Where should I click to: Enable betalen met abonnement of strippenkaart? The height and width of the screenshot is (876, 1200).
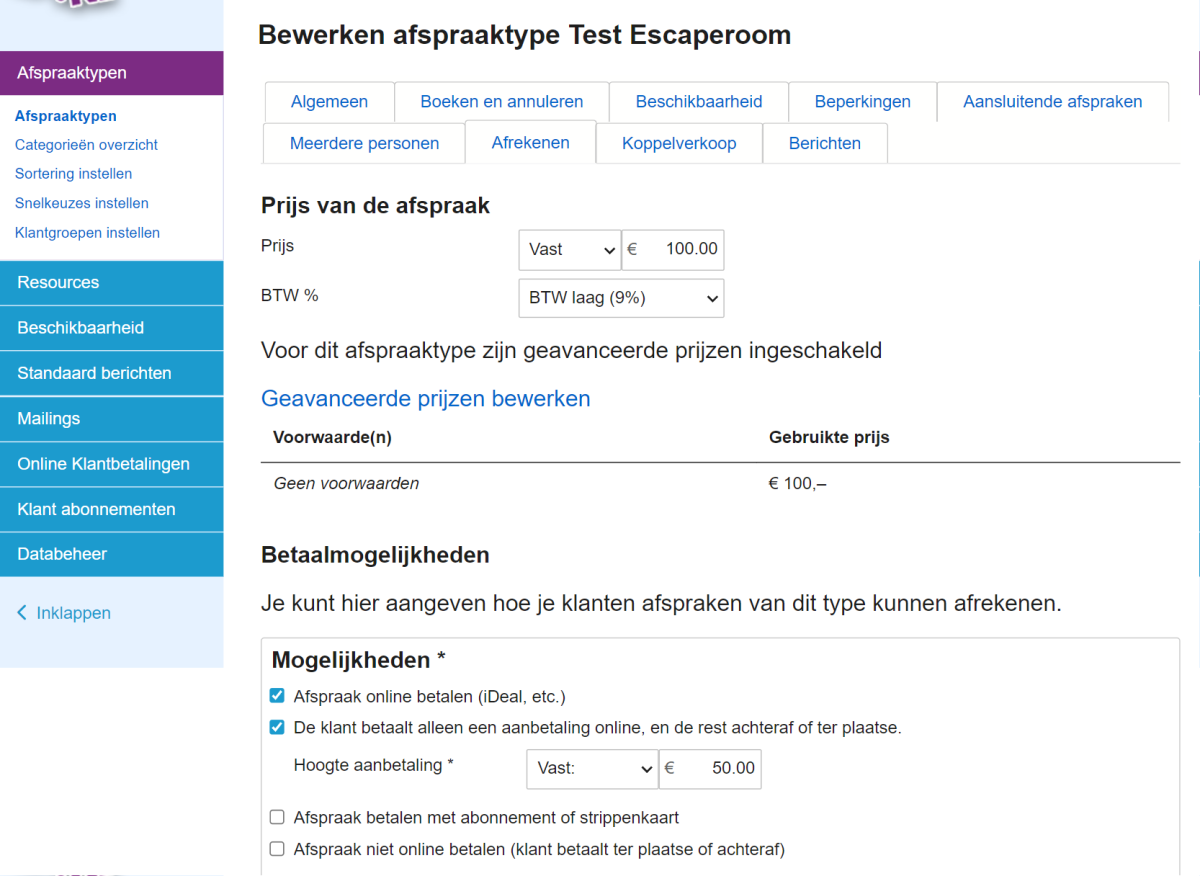pyautogui.click(x=277, y=818)
